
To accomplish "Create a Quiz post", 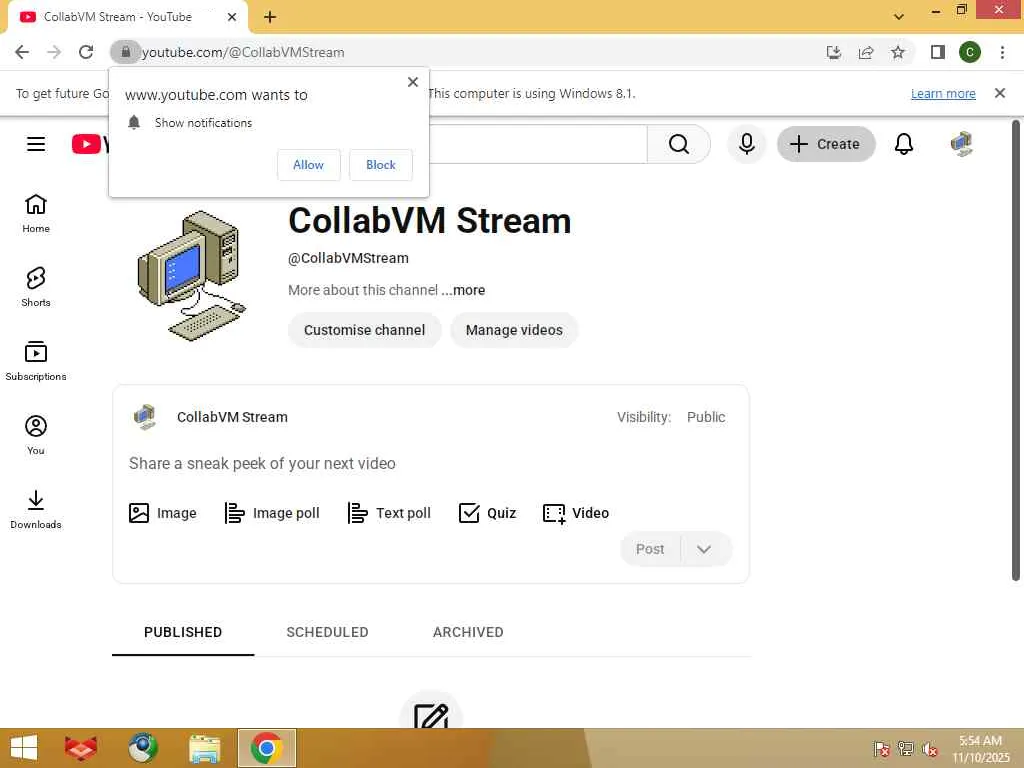I will [487, 513].
